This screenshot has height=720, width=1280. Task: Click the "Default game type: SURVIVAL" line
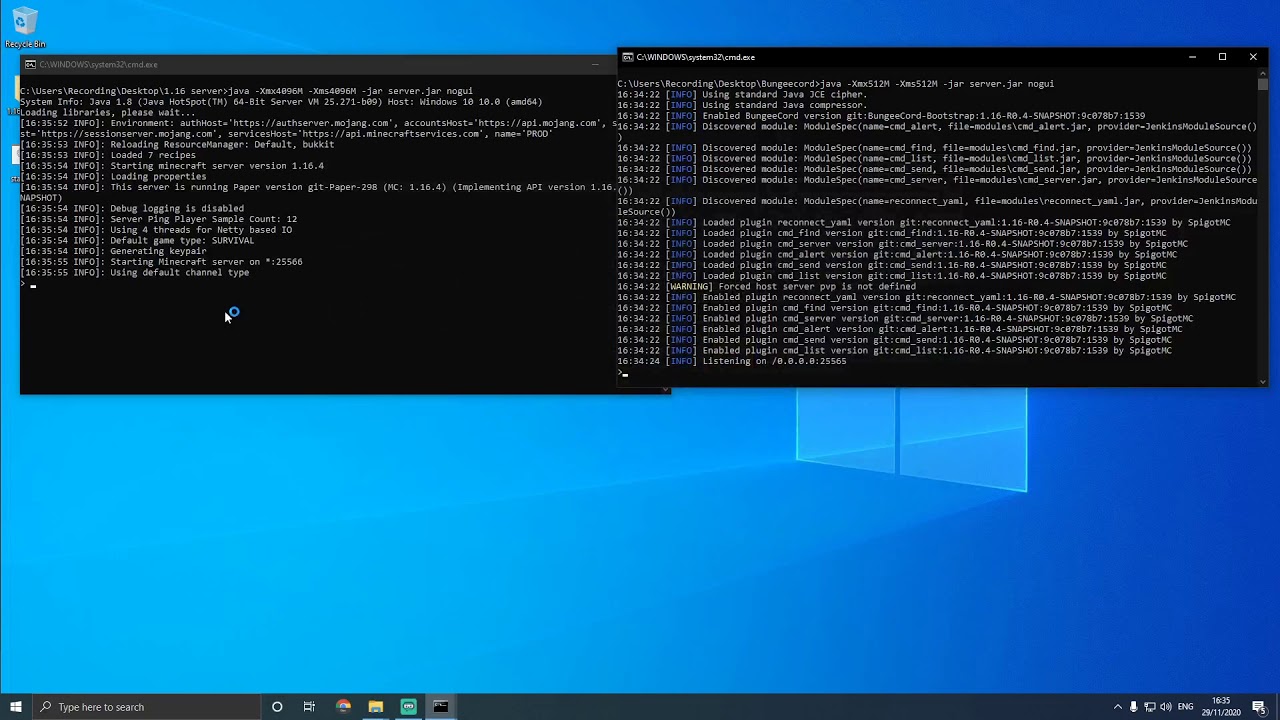point(137,241)
